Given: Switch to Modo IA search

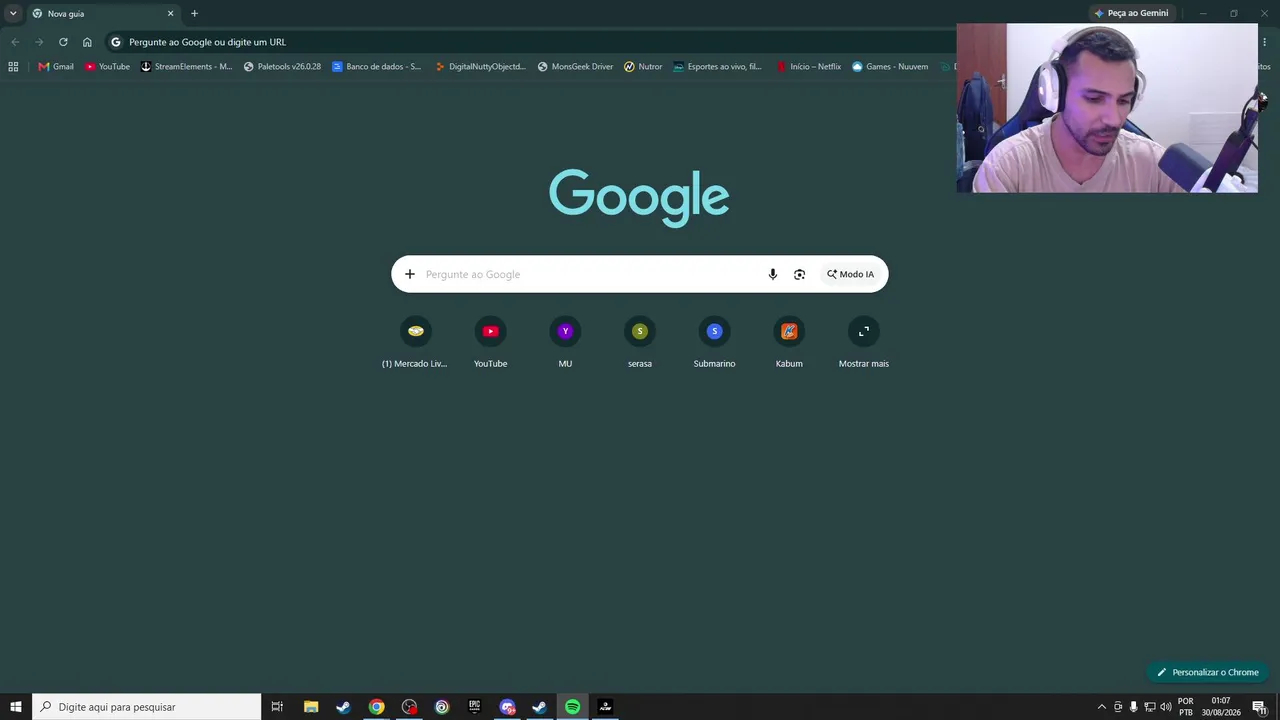Looking at the screenshot, I should tap(850, 274).
